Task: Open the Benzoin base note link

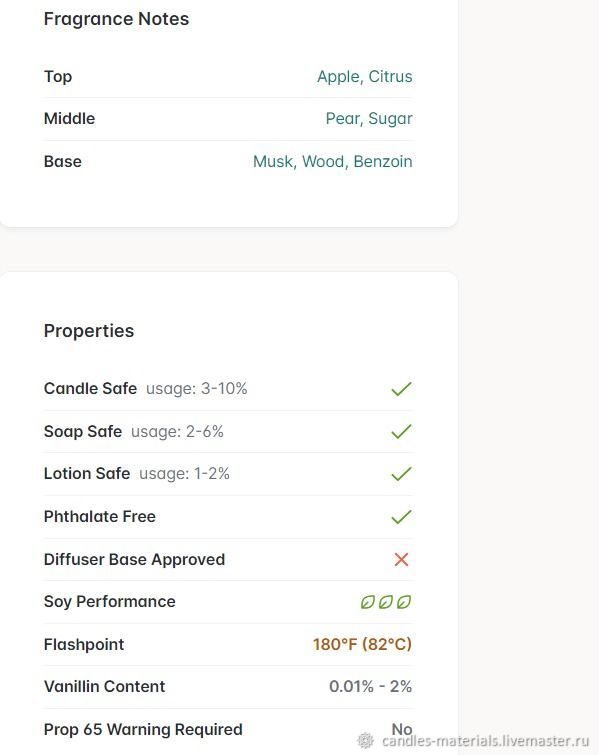Action: 383,161
